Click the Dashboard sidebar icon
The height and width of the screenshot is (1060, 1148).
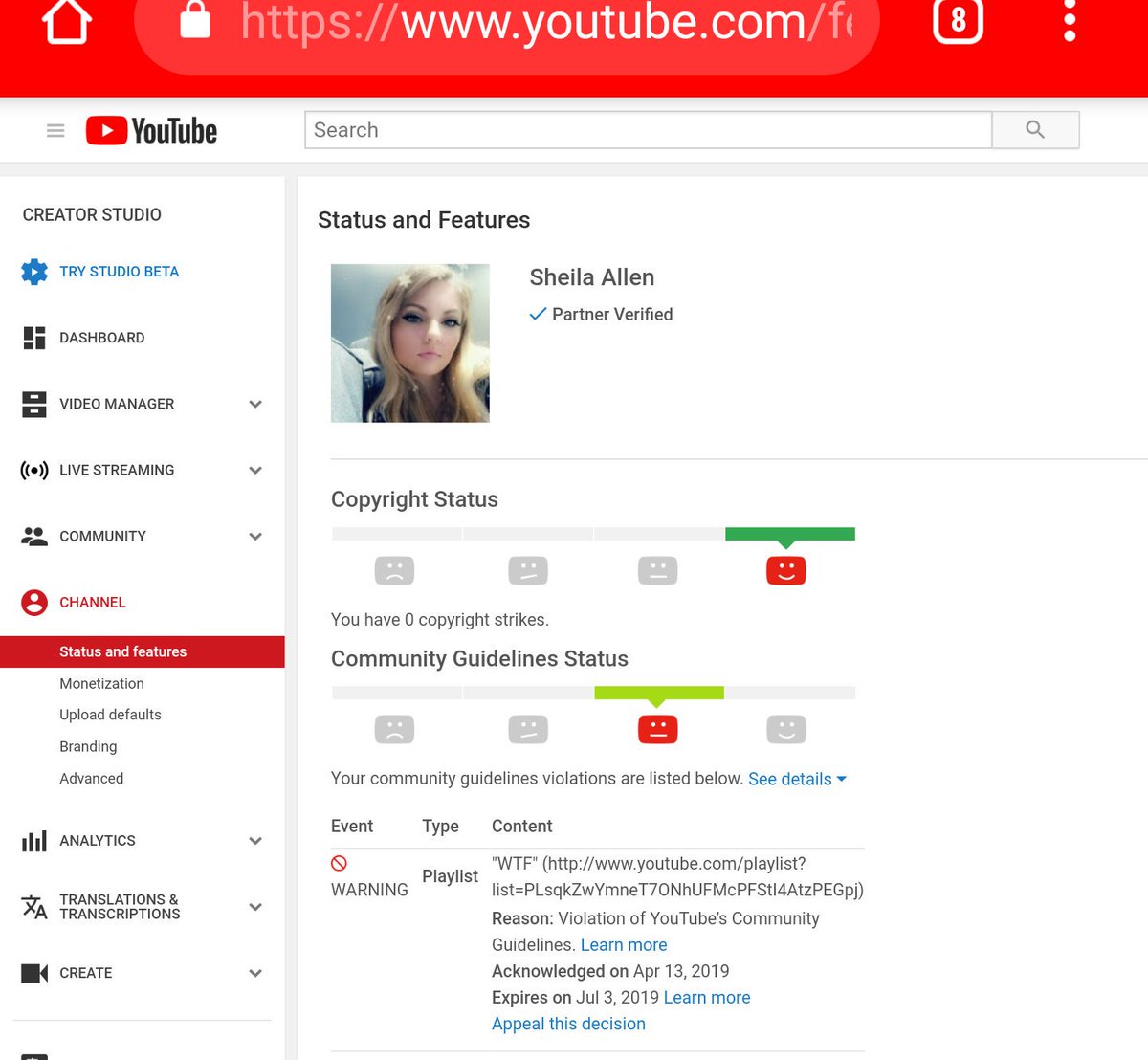(34, 338)
